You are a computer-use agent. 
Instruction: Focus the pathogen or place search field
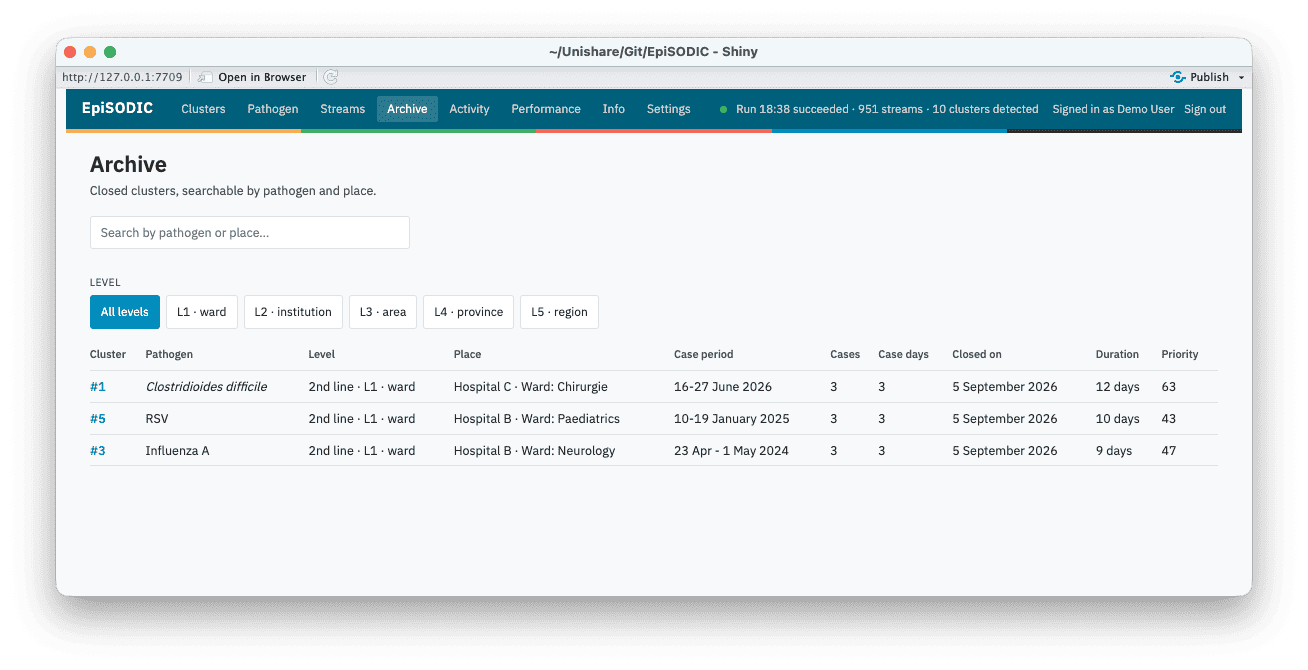[x=250, y=232]
